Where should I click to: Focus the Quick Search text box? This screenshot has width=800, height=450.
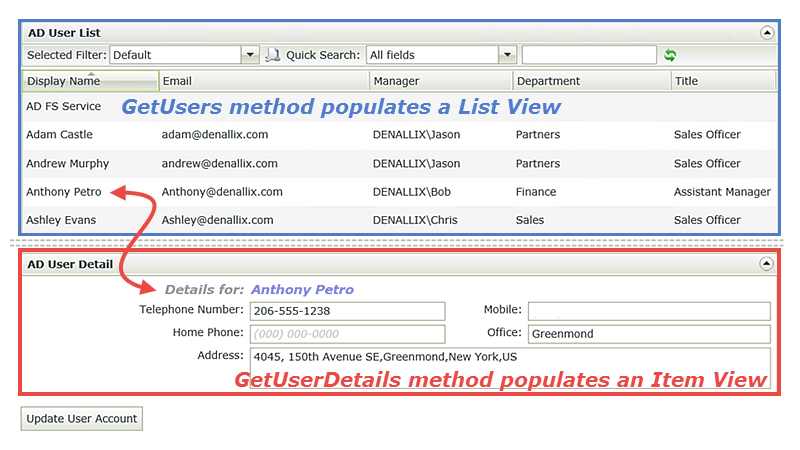click(589, 55)
